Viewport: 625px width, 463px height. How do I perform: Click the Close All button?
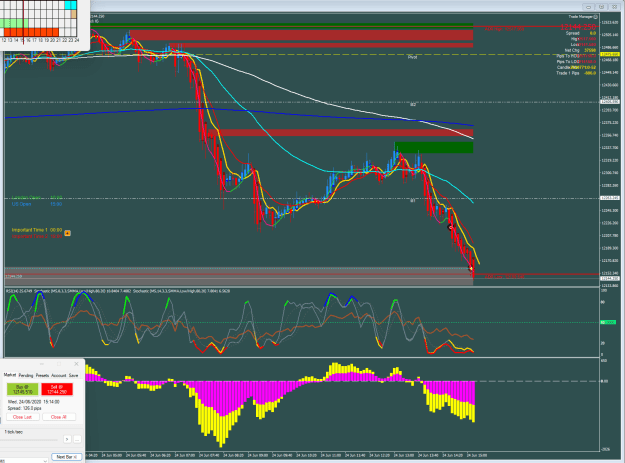click(59, 417)
